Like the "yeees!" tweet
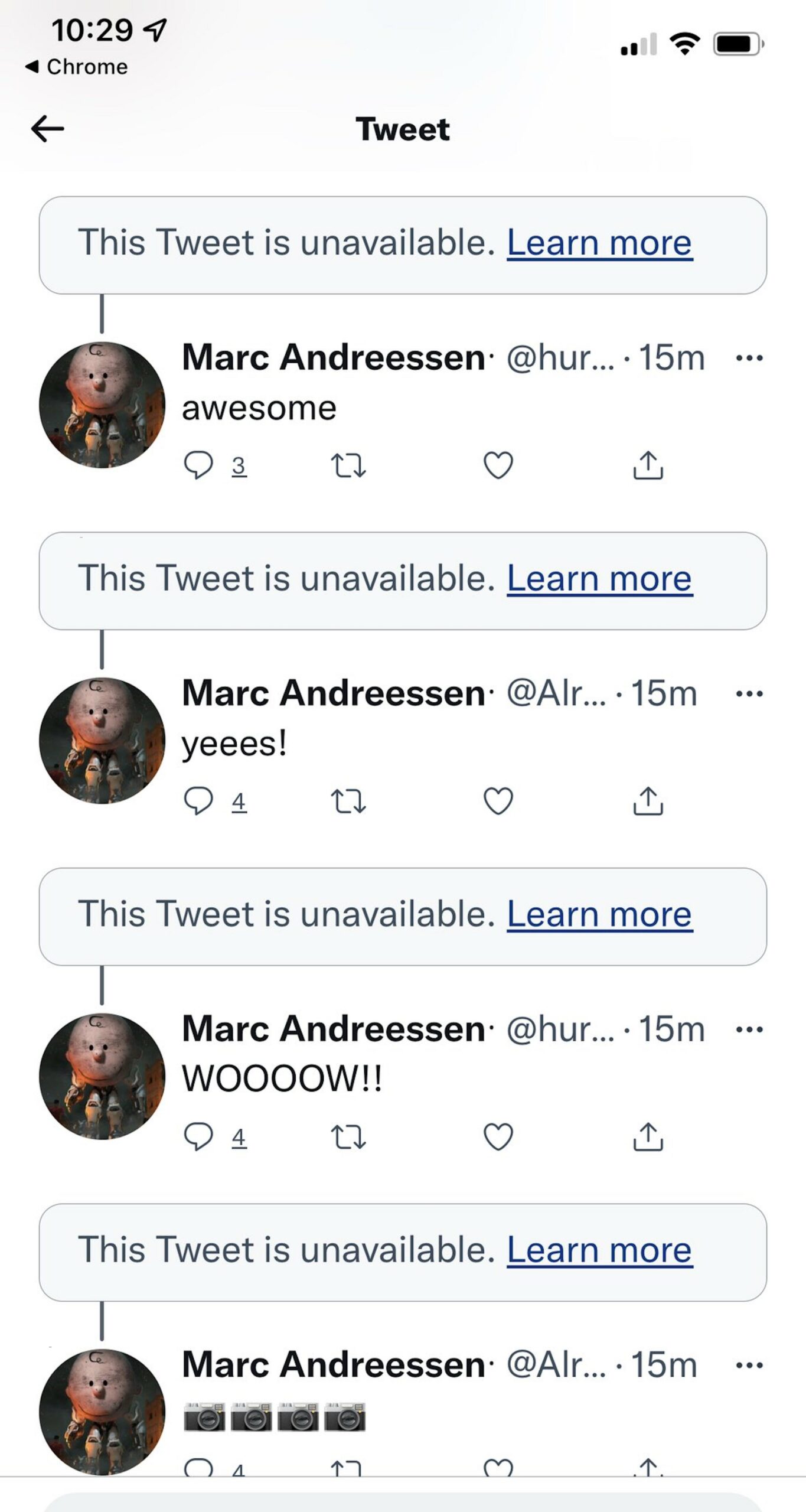Screen dimensions: 806x1512 [x=498, y=801]
